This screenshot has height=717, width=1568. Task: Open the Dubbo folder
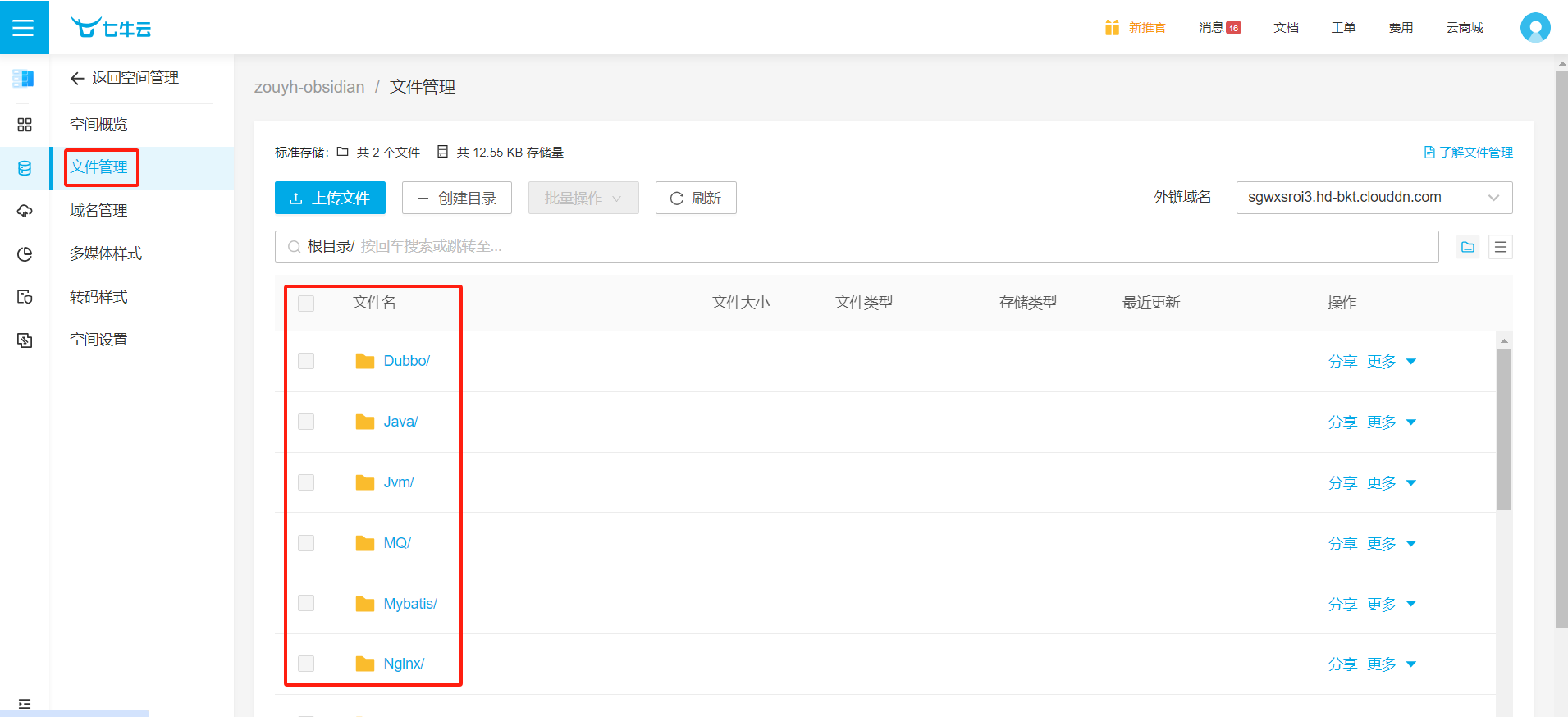click(x=406, y=361)
